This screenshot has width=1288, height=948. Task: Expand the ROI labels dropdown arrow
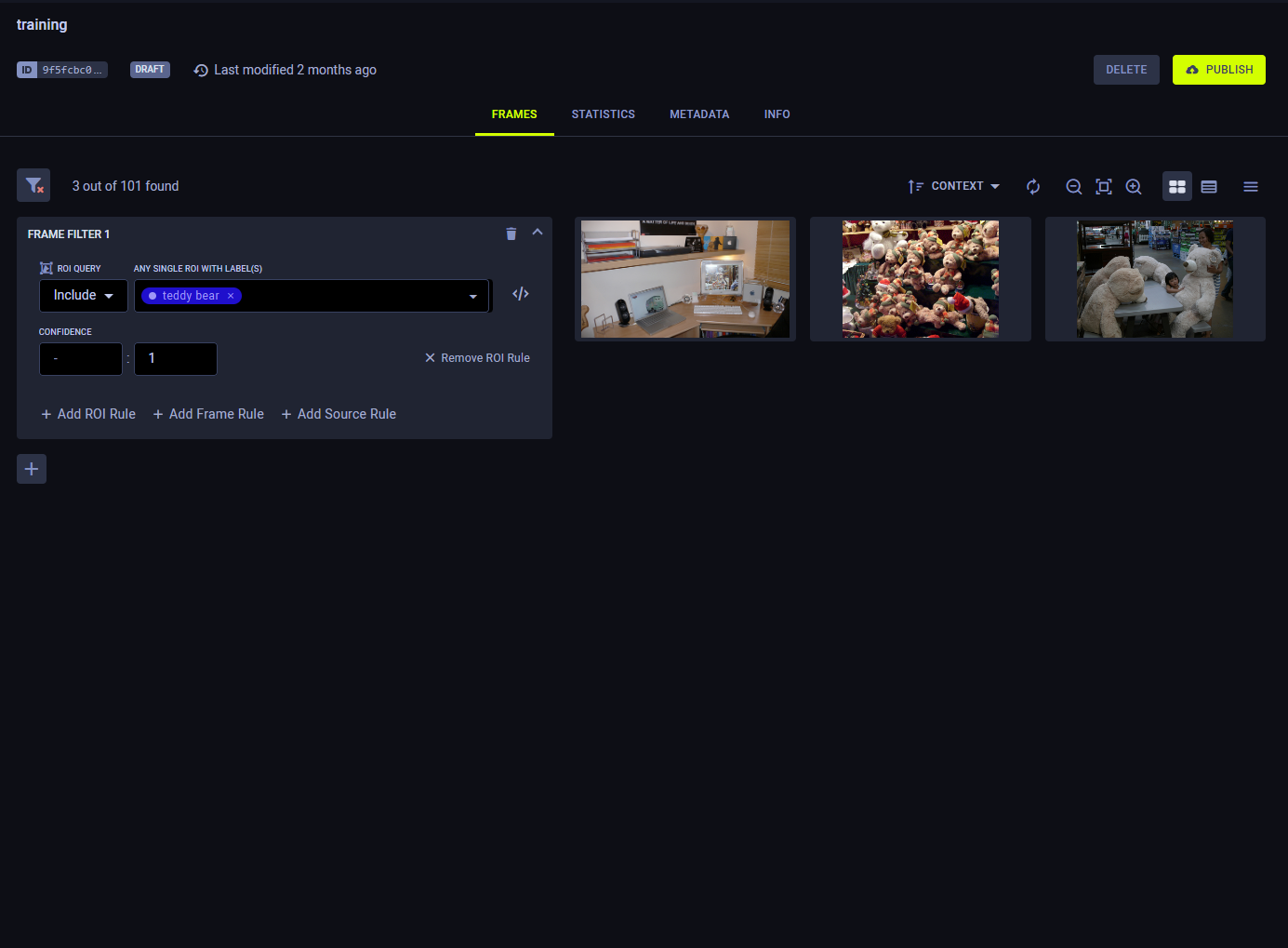pos(472,296)
